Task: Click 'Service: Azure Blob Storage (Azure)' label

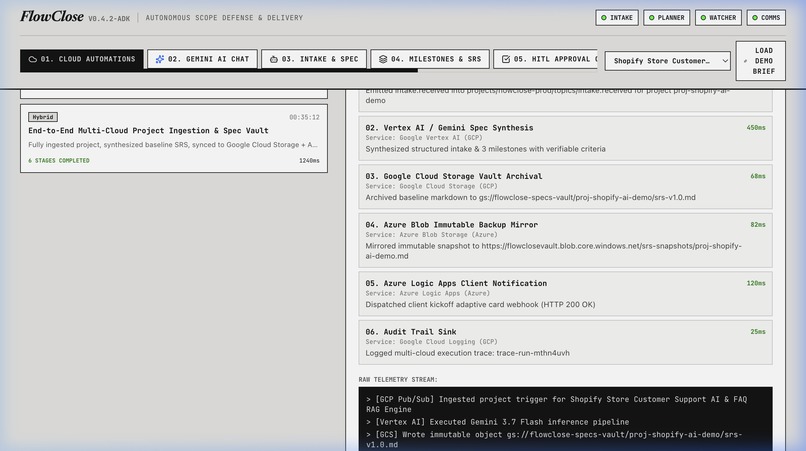Action: 431,234
